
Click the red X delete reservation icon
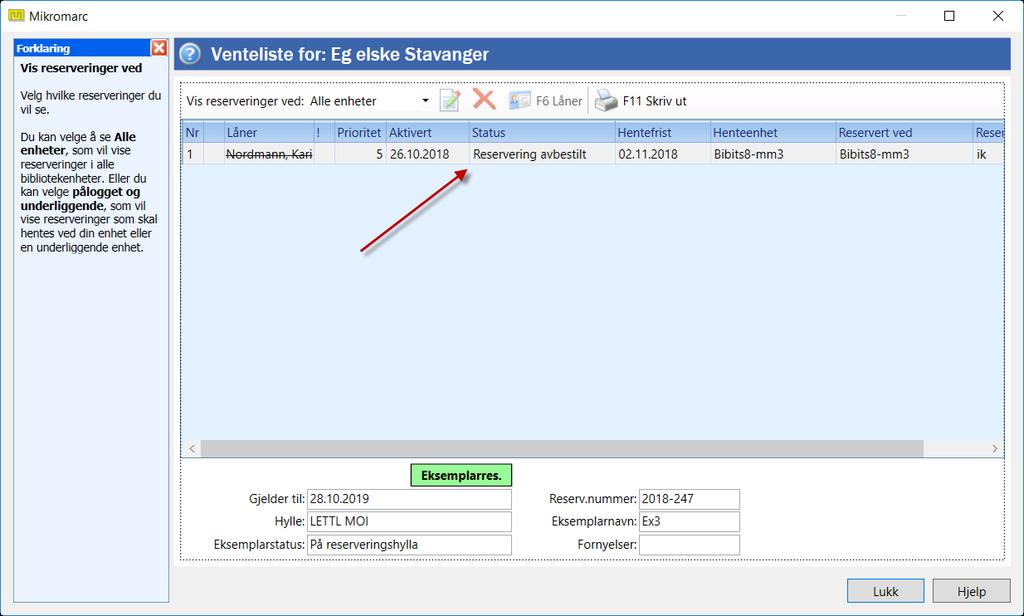(484, 100)
